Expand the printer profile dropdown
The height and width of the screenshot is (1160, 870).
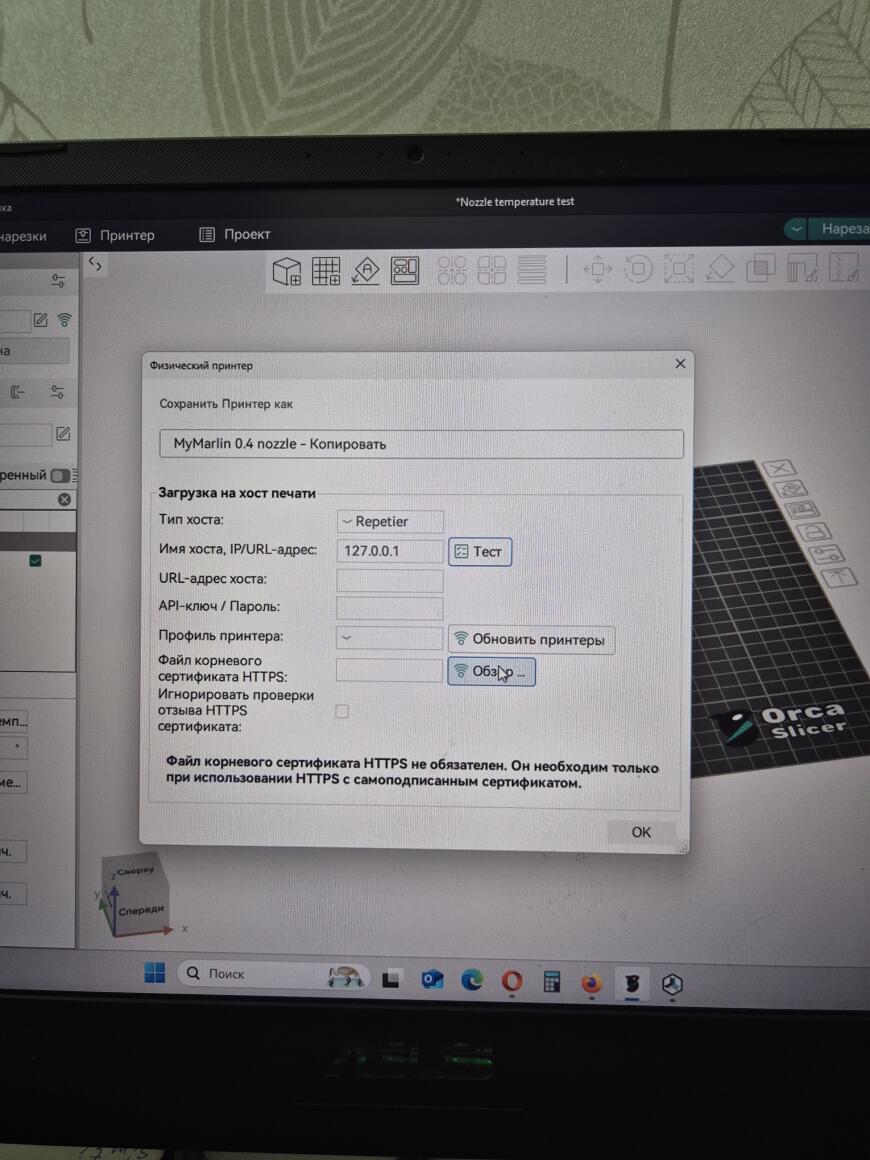(389, 637)
